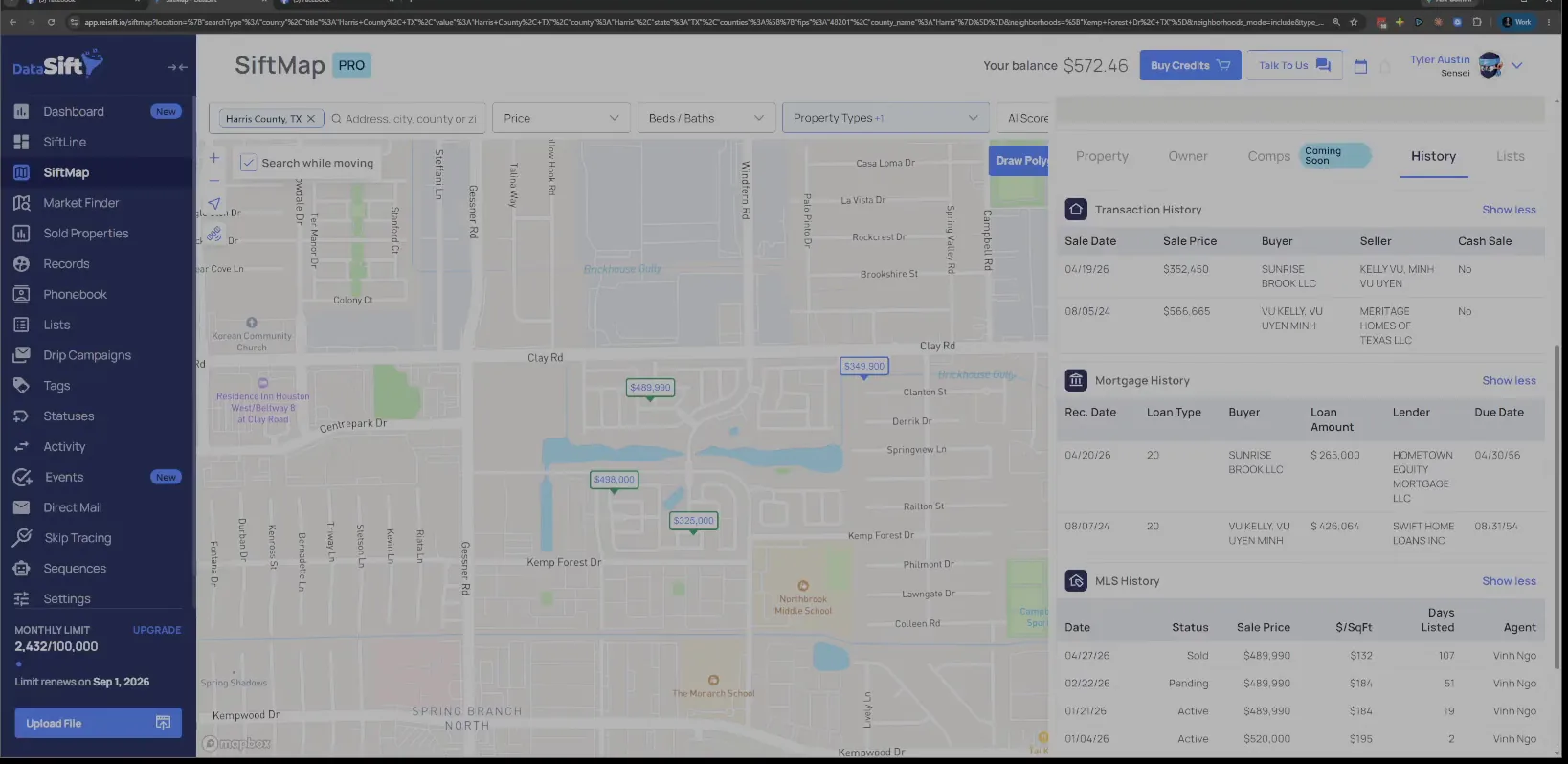Image resolution: width=1568 pixels, height=764 pixels.
Task: Click the SiftLine sidebar icon
Action: click(21, 142)
